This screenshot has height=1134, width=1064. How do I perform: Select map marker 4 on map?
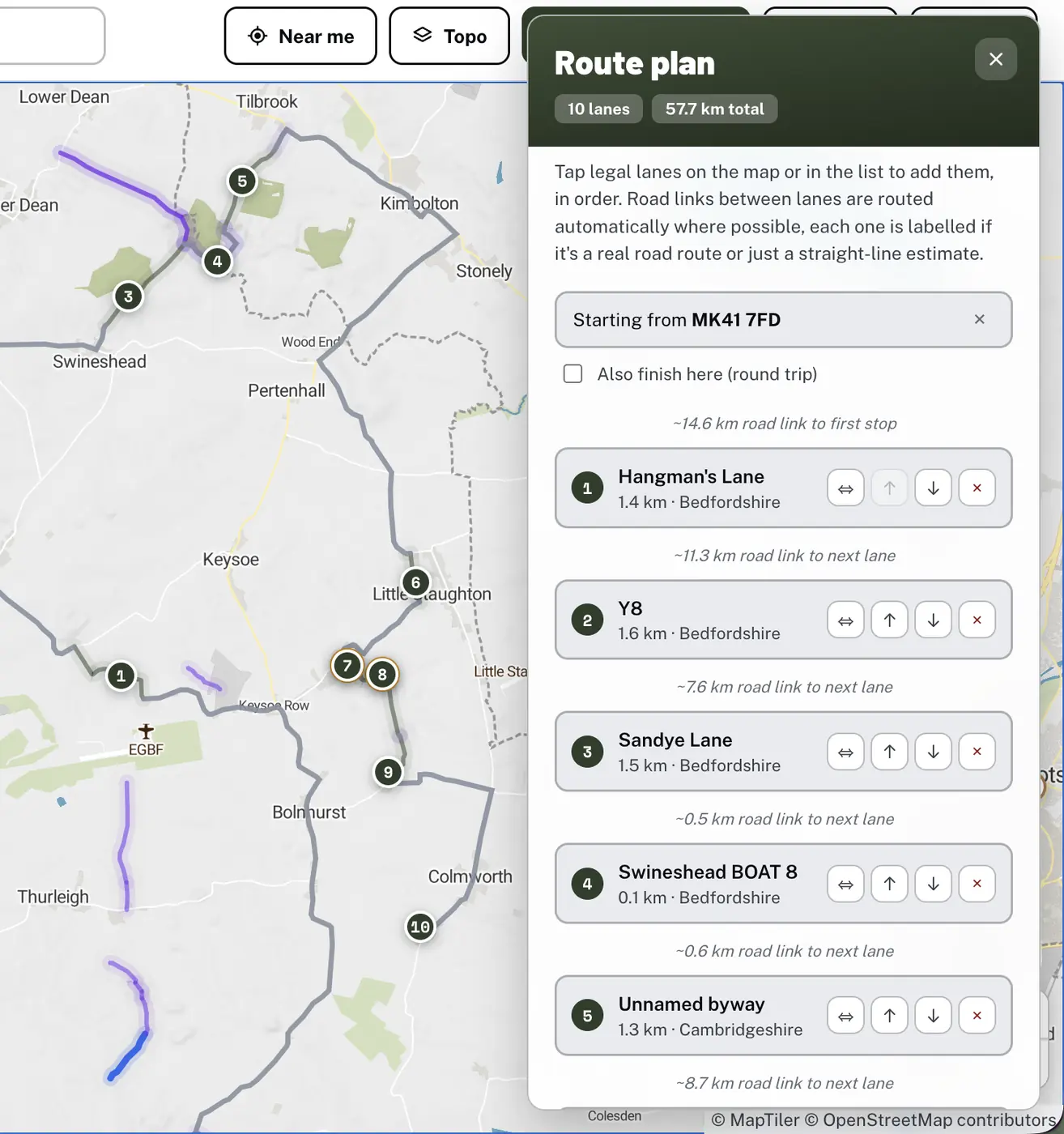point(217,262)
